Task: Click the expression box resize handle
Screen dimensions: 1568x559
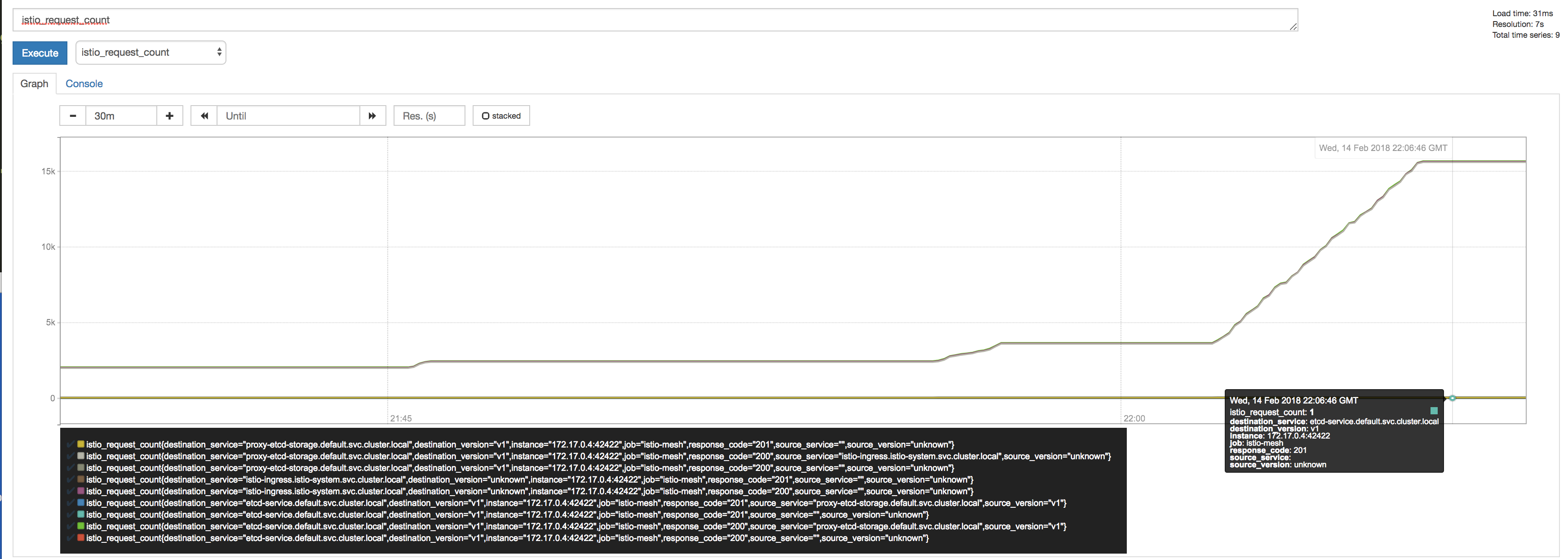Action: 1293,27
